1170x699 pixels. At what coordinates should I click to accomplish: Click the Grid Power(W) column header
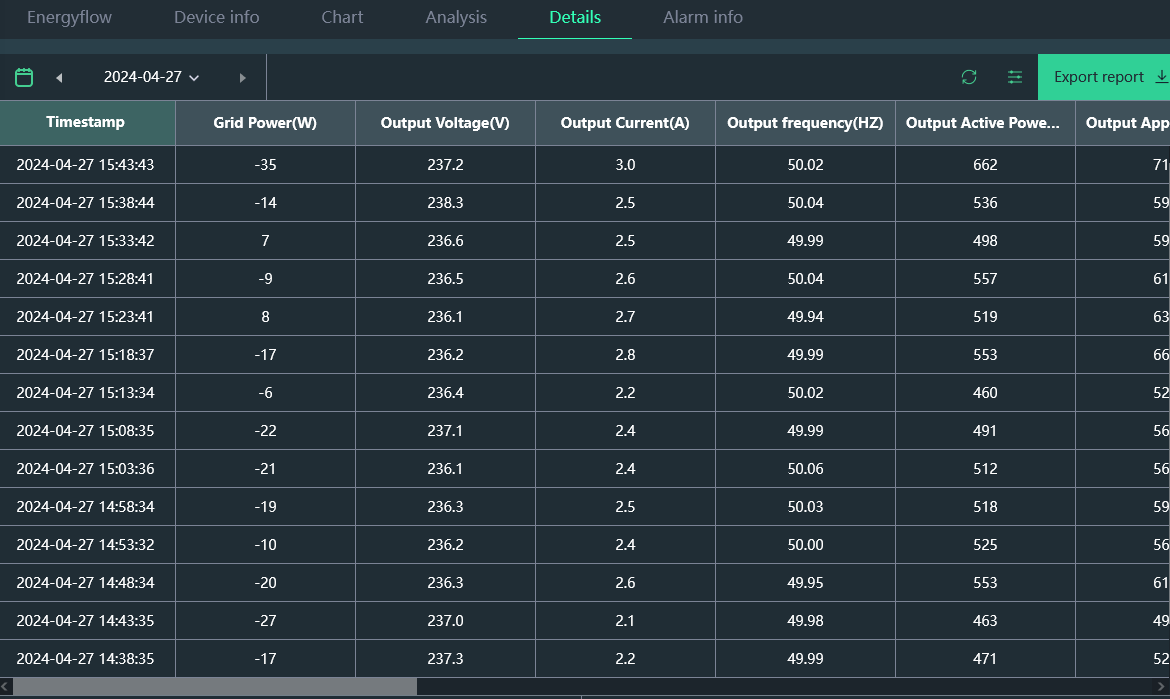pos(265,123)
